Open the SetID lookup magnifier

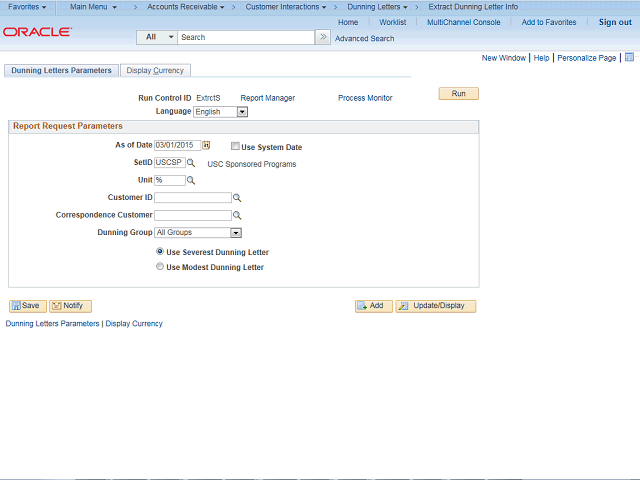tap(191, 163)
